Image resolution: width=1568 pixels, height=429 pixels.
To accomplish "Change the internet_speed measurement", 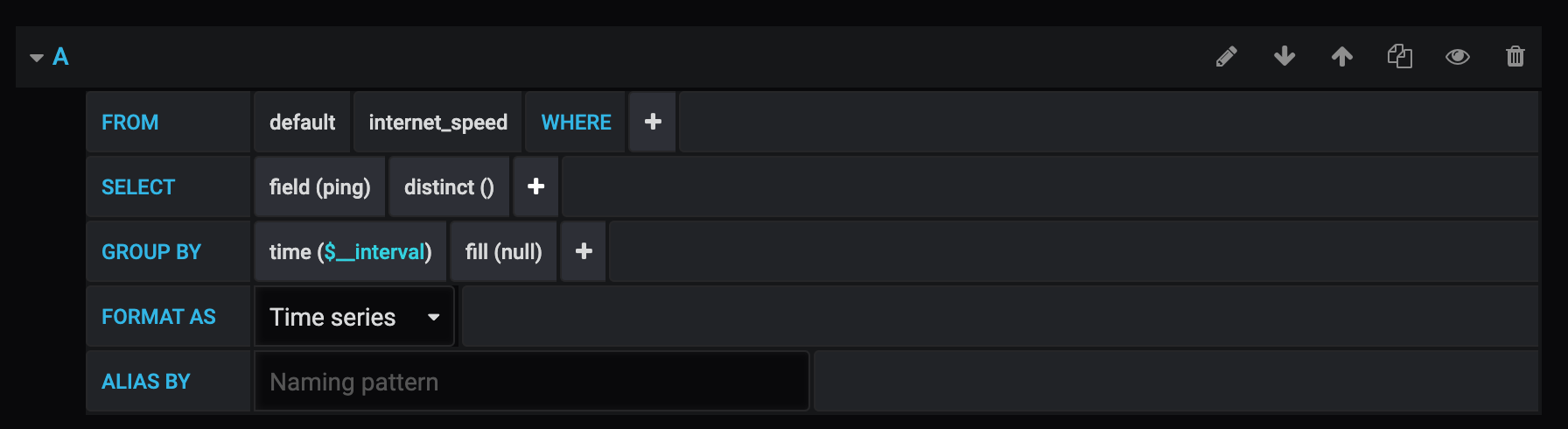I will tap(437, 123).
